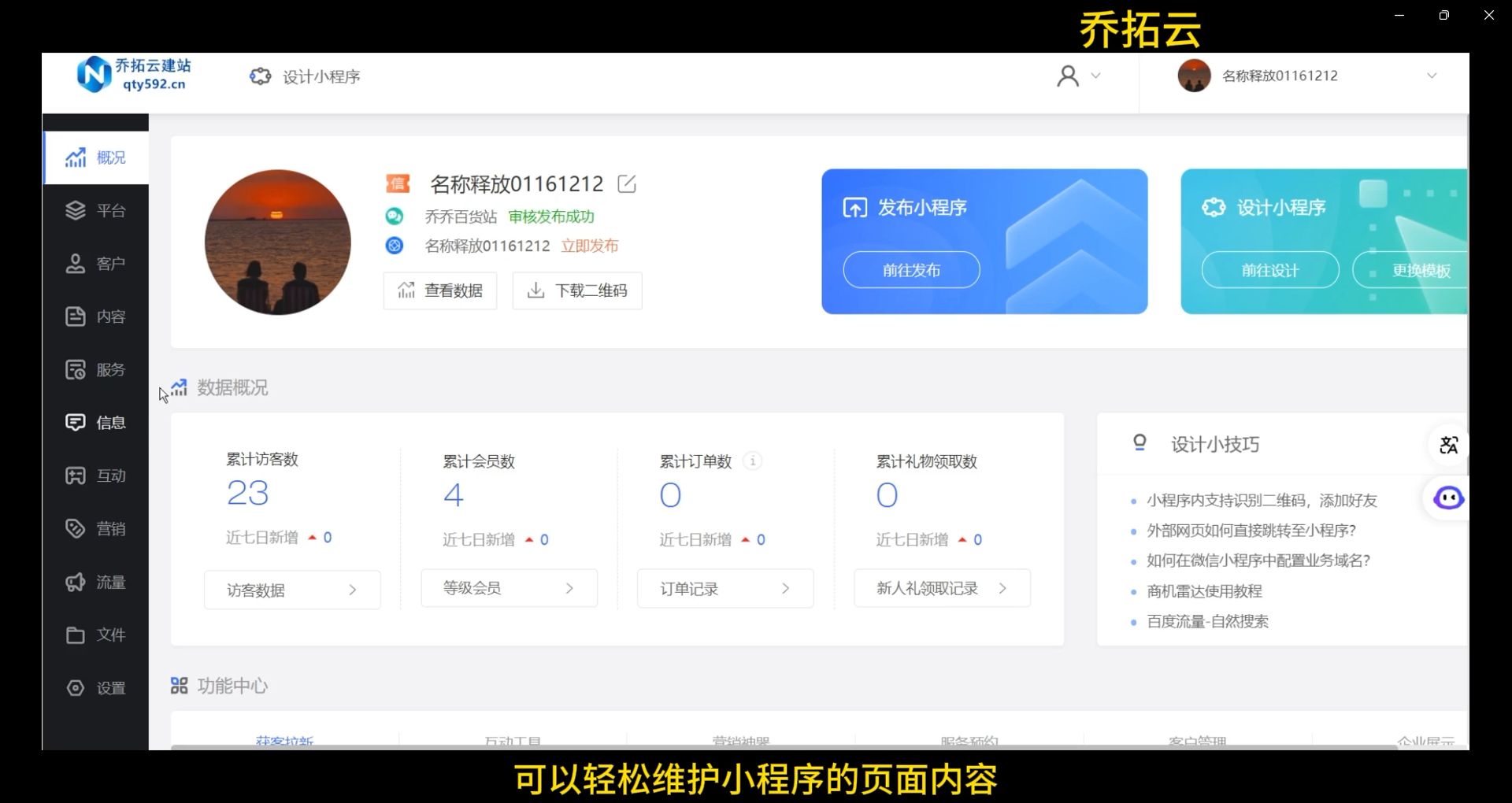The height and width of the screenshot is (803, 1512).
Task: Minimize the application window
Action: 1399,15
